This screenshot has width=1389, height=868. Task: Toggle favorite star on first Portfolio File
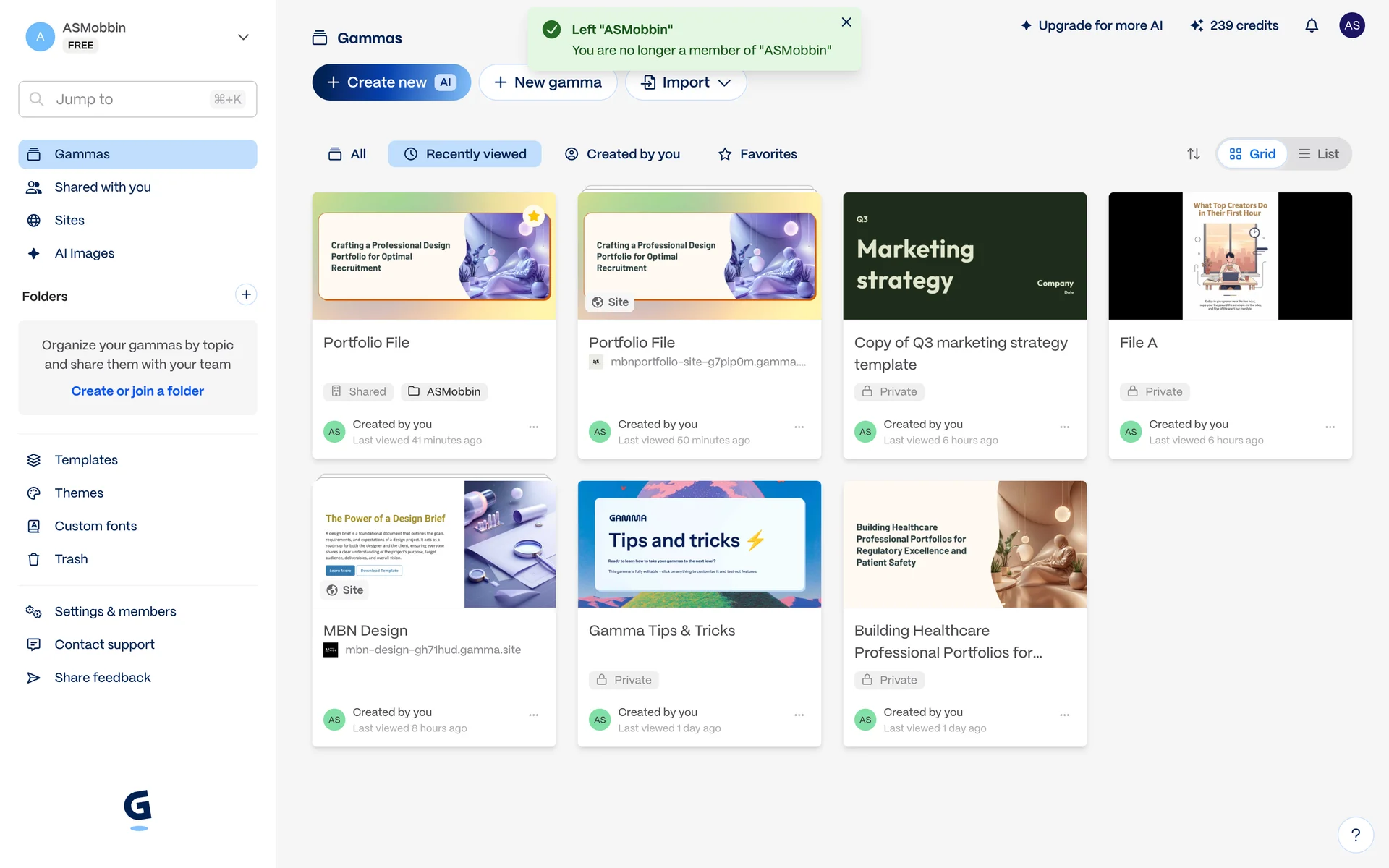[534, 216]
